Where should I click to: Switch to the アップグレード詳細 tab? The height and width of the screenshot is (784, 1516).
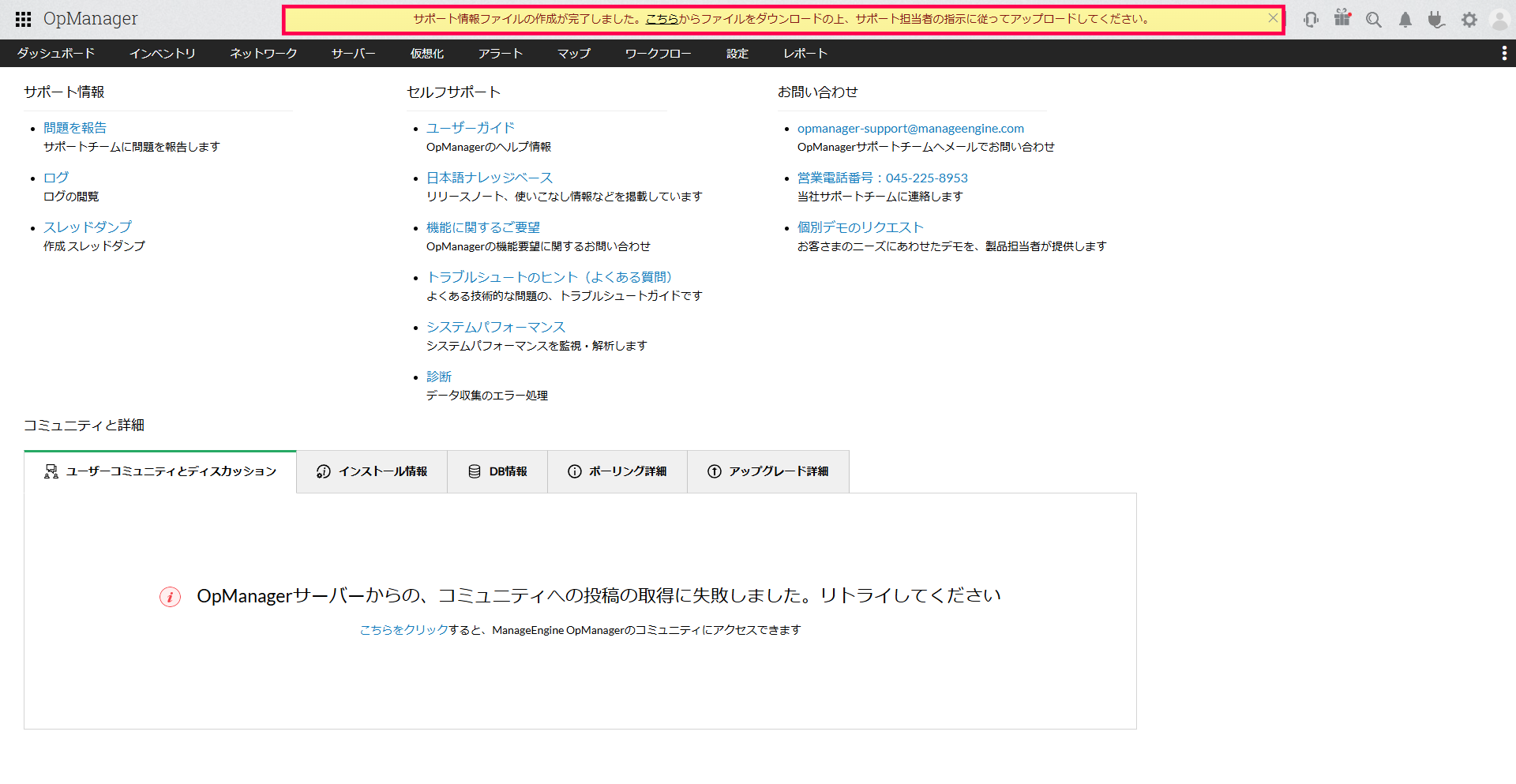point(768,471)
